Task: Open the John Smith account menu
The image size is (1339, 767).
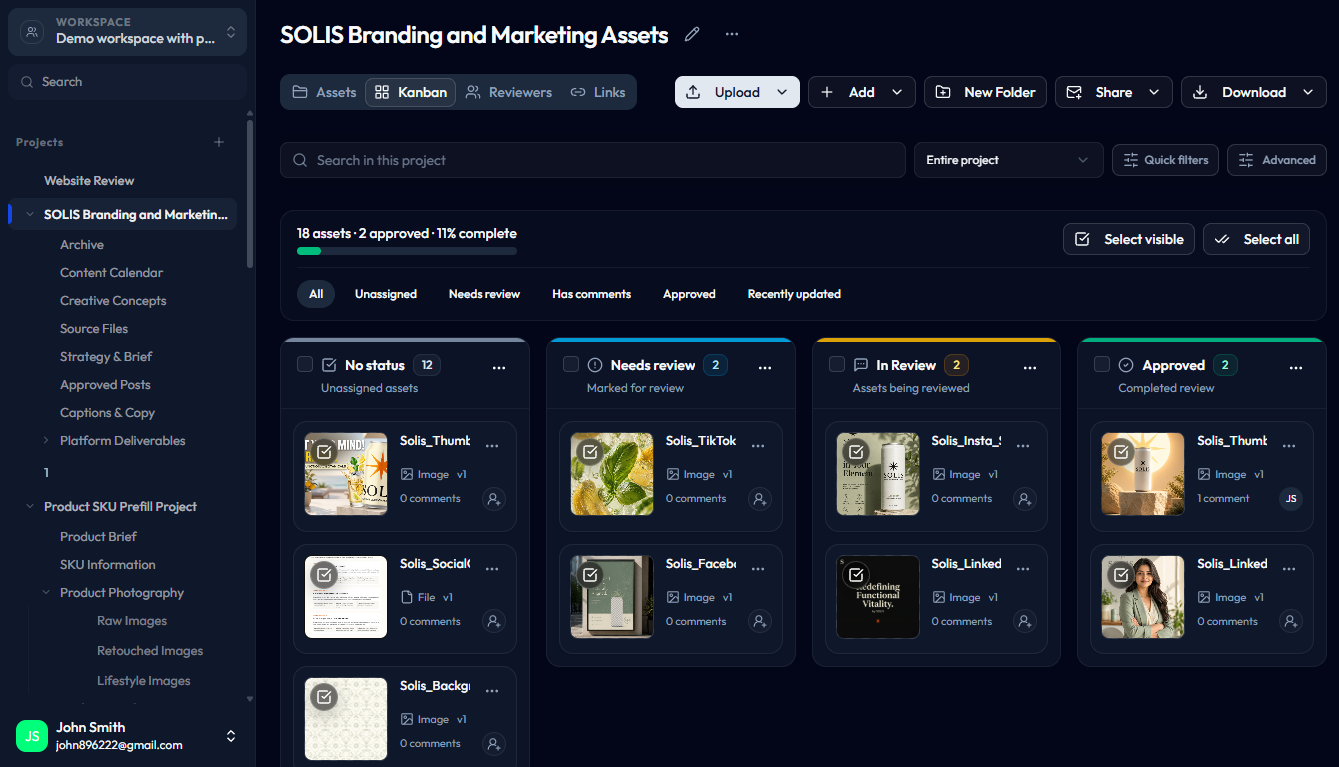Action: (x=128, y=736)
